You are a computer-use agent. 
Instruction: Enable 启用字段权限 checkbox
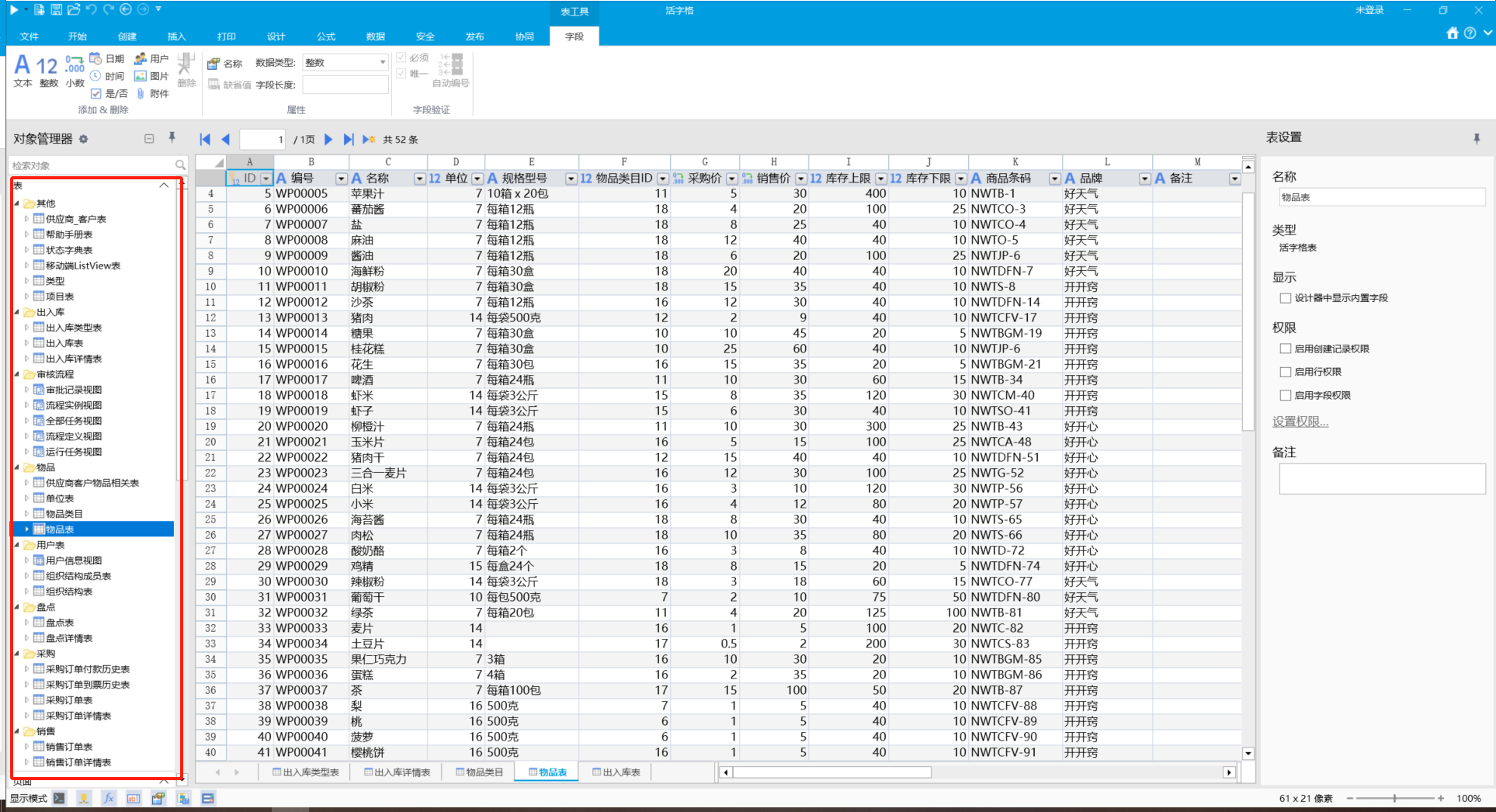click(1285, 395)
